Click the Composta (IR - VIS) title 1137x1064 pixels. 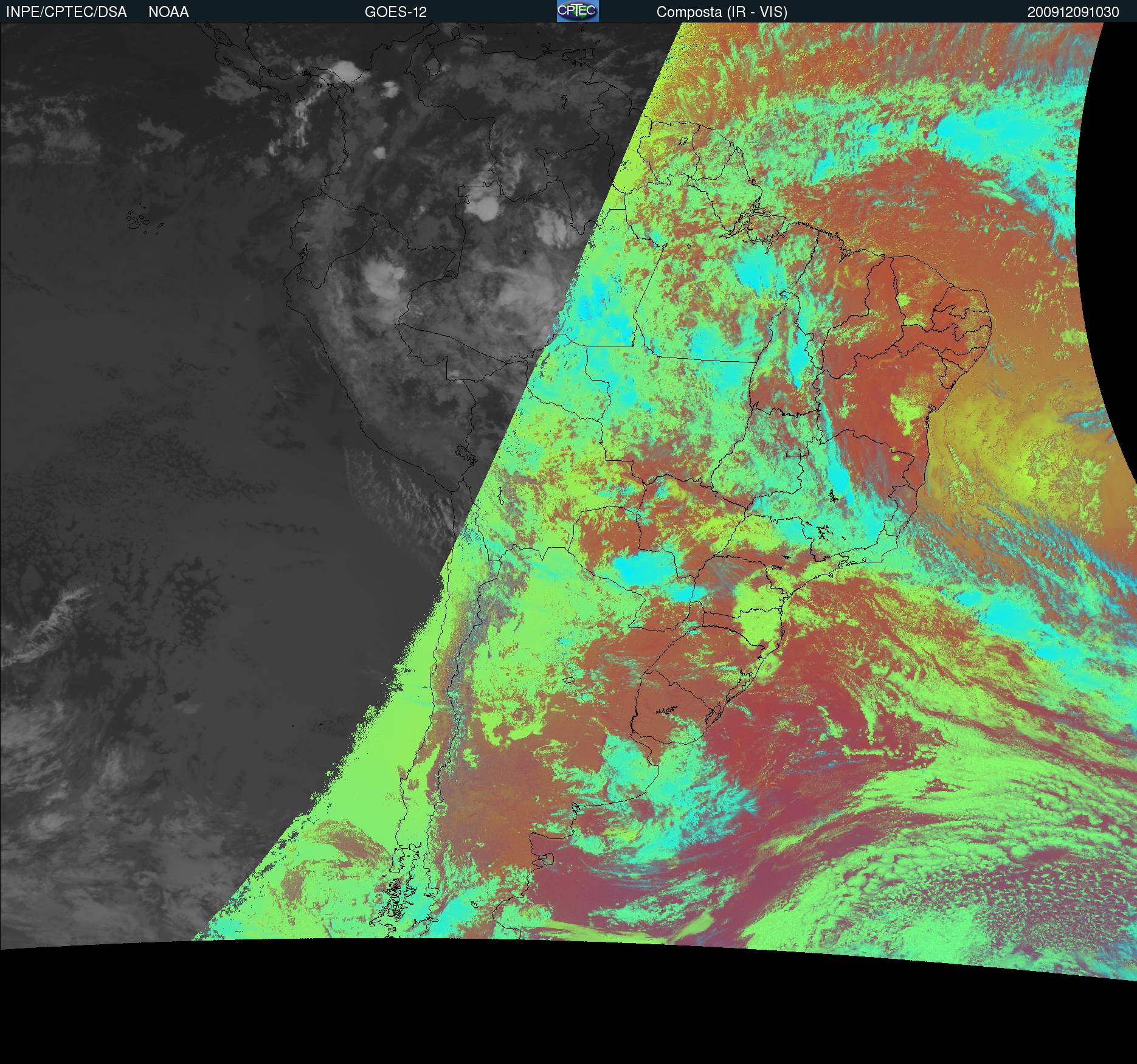[722, 12]
